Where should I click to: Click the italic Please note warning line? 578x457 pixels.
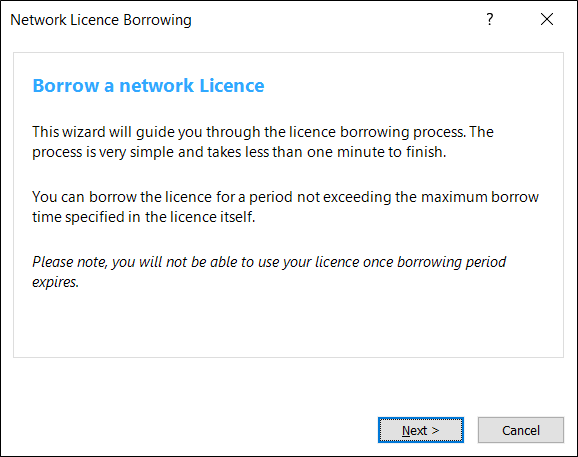point(269,262)
